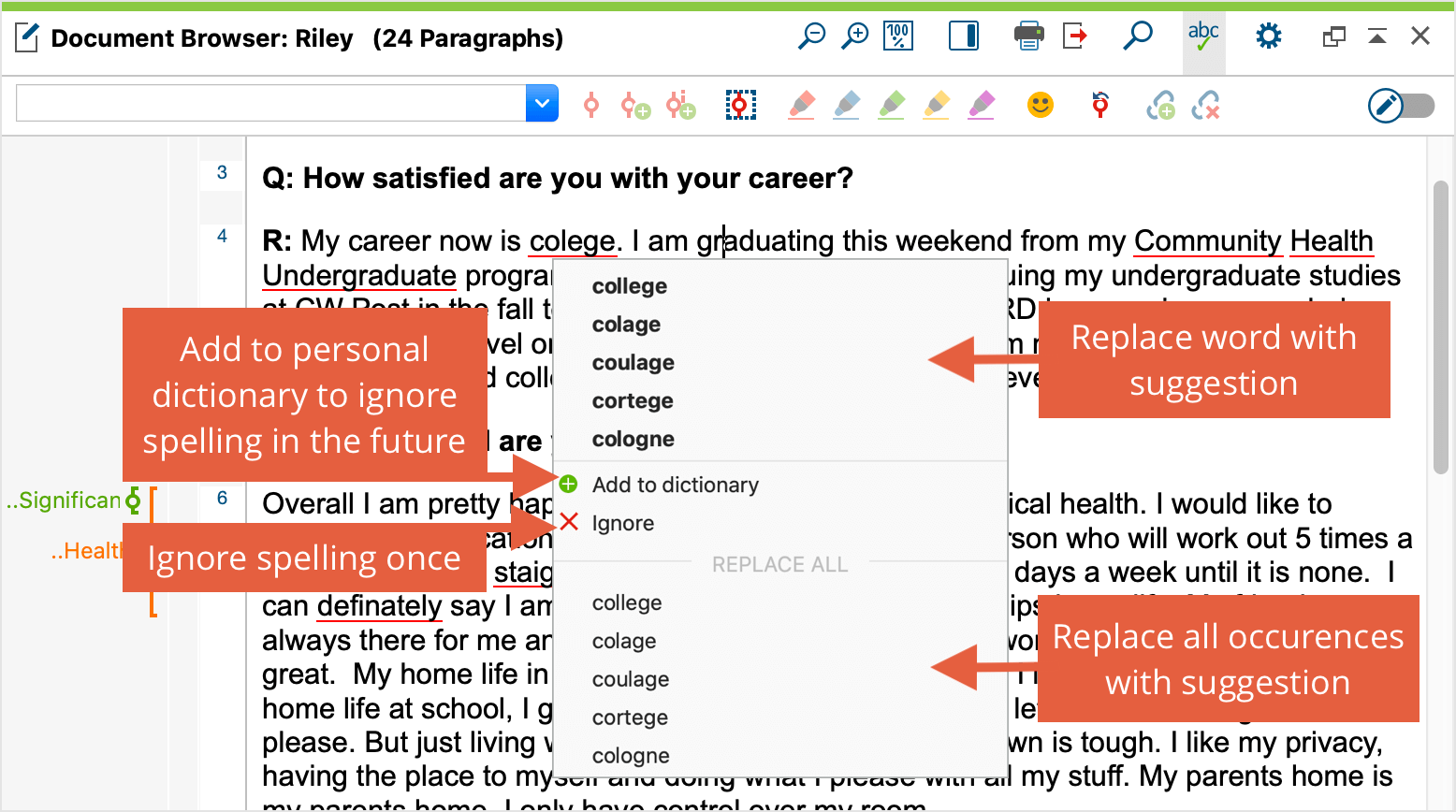Click the underlined word 'Undergraduate'
Viewport: 1456px width, 812px height.
tap(359, 276)
